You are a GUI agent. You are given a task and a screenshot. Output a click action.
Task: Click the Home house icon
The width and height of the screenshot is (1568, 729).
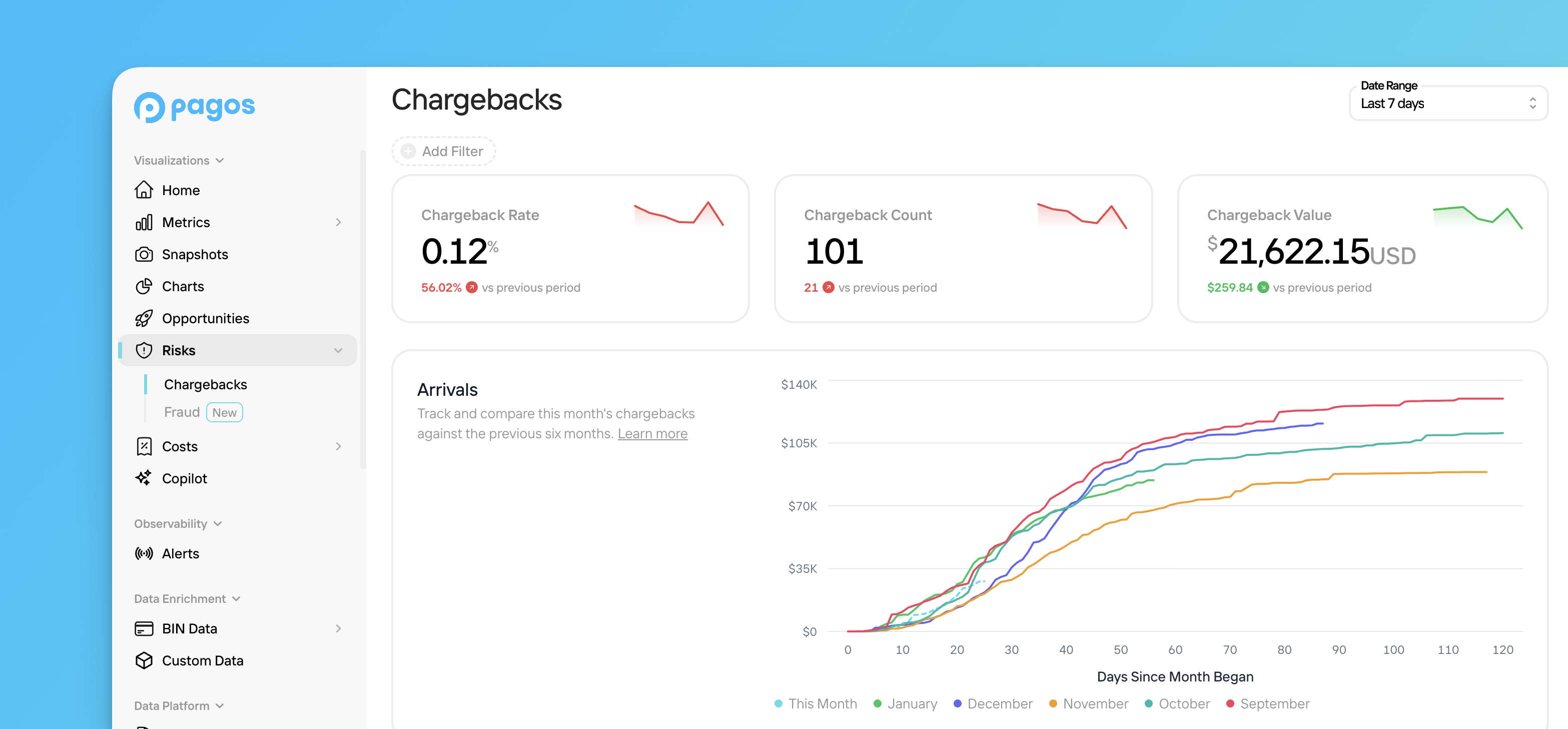pyautogui.click(x=144, y=190)
